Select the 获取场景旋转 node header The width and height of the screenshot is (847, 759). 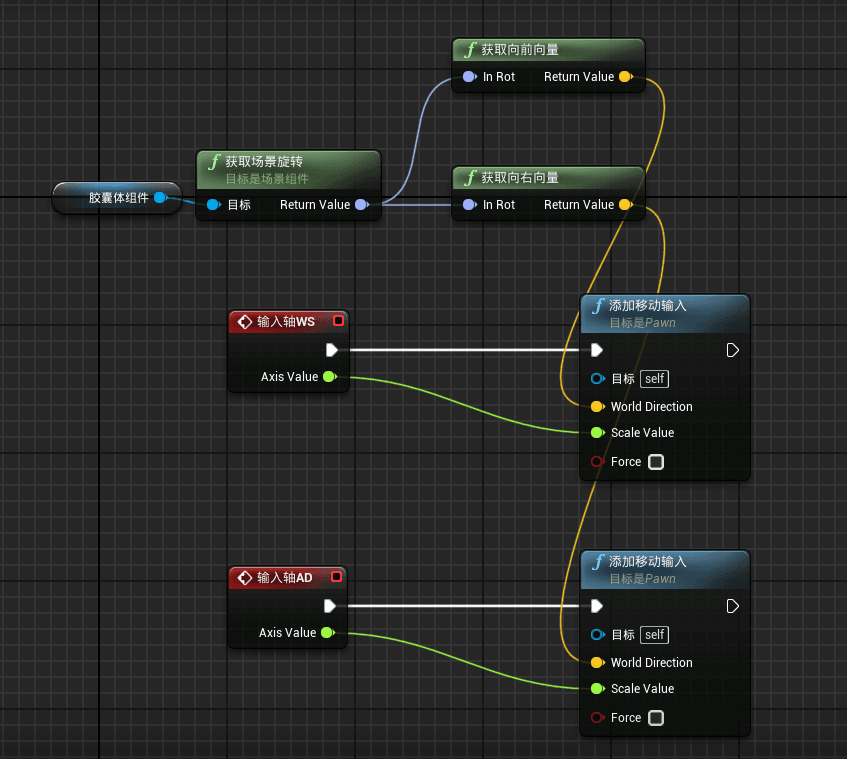point(264,161)
